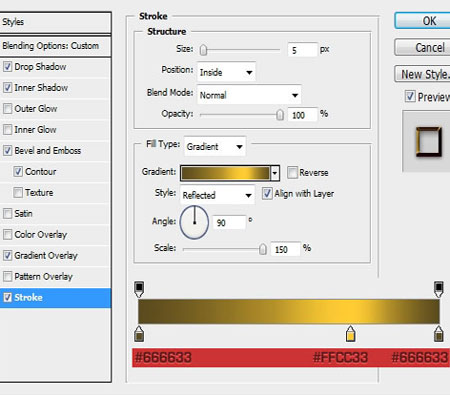Toggle the Preview checkbox
The height and width of the screenshot is (395, 450).
pos(410,97)
